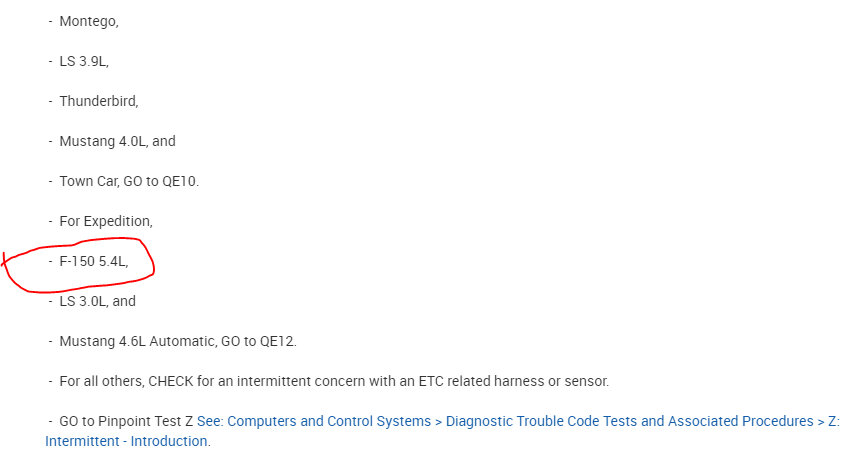The image size is (866, 467).
Task: Click the Montego list item
Action: tap(89, 21)
